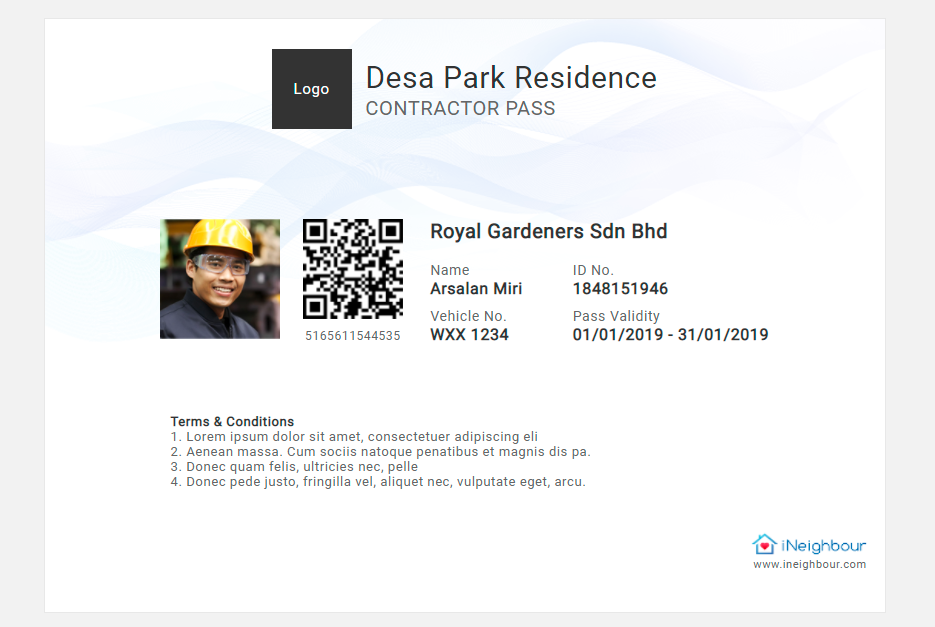Click the CONTRACTOR PASS subtitle
935x627 pixels.
coord(460,109)
